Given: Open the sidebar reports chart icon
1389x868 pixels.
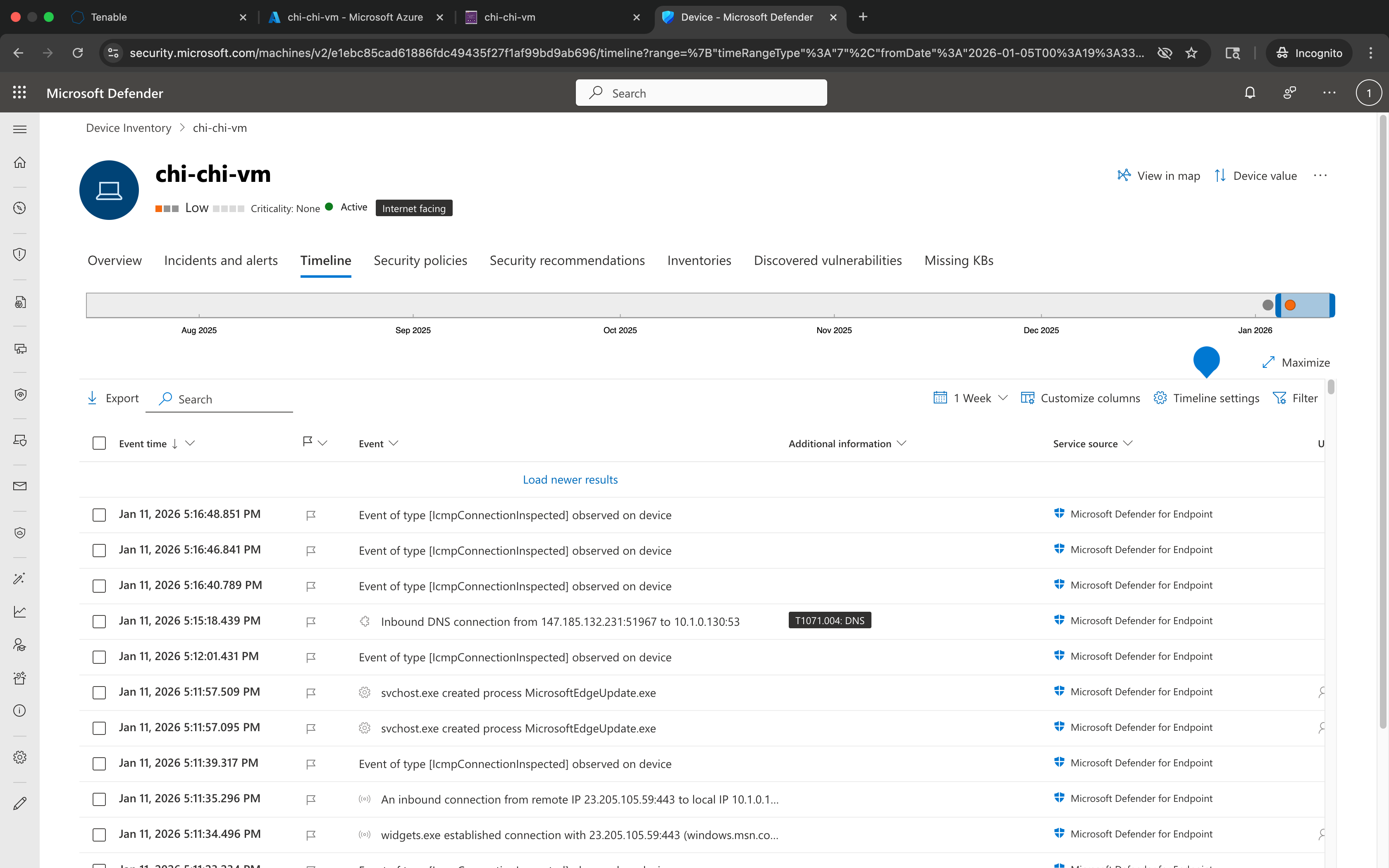Looking at the screenshot, I should pos(19,611).
